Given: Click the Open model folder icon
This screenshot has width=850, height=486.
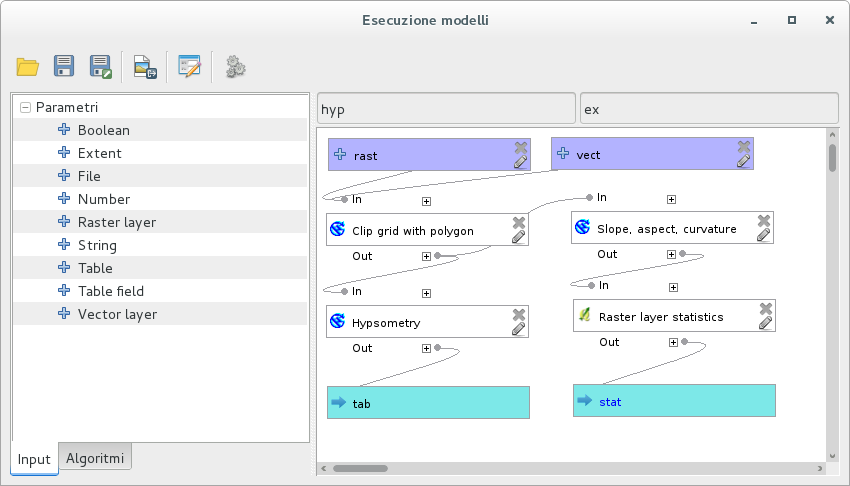Looking at the screenshot, I should coord(28,67).
